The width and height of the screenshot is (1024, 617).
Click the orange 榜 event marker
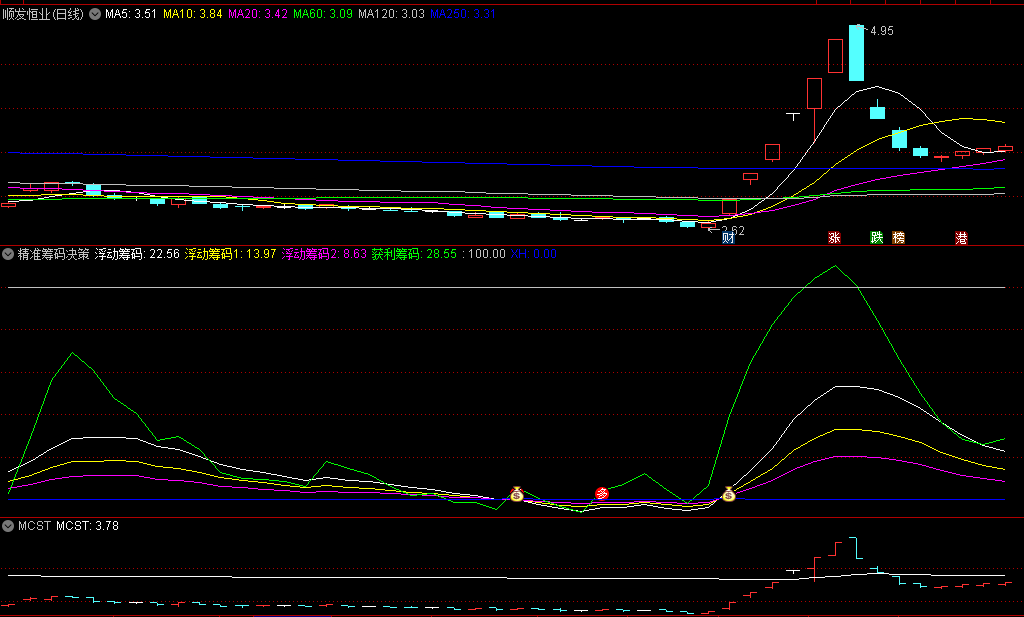click(x=899, y=238)
